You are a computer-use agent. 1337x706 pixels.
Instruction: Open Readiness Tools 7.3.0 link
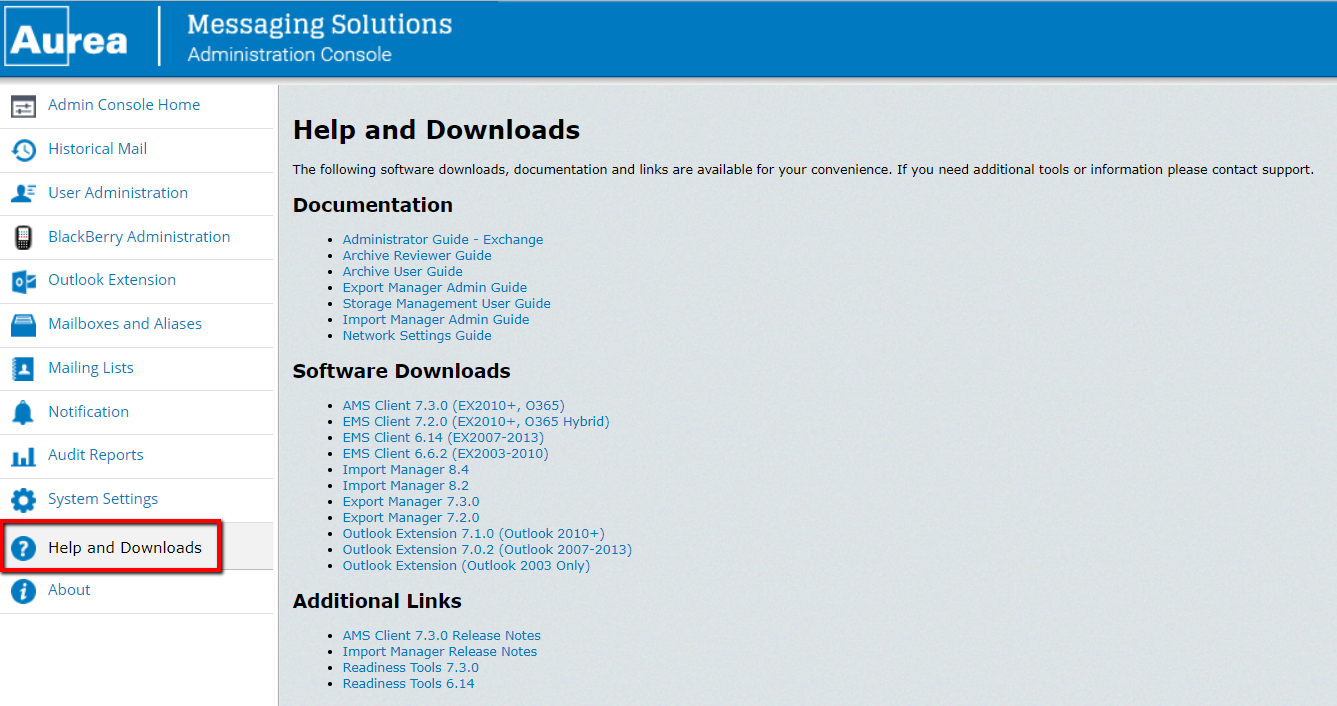pos(411,668)
